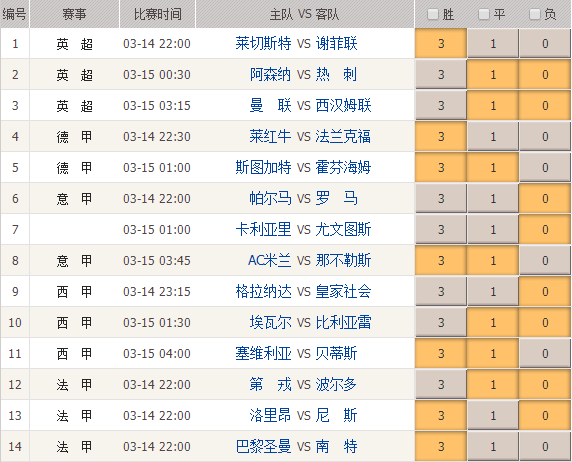Check the 平 checkbox in header
The height and width of the screenshot is (462, 572).
(x=484, y=15)
